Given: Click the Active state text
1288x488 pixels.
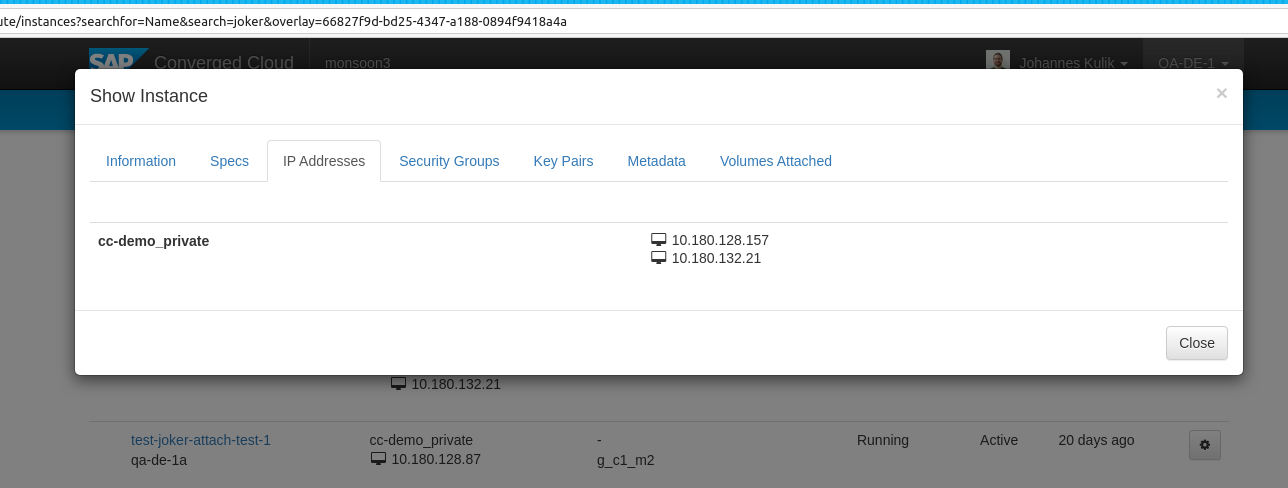Looking at the screenshot, I should point(999,440).
